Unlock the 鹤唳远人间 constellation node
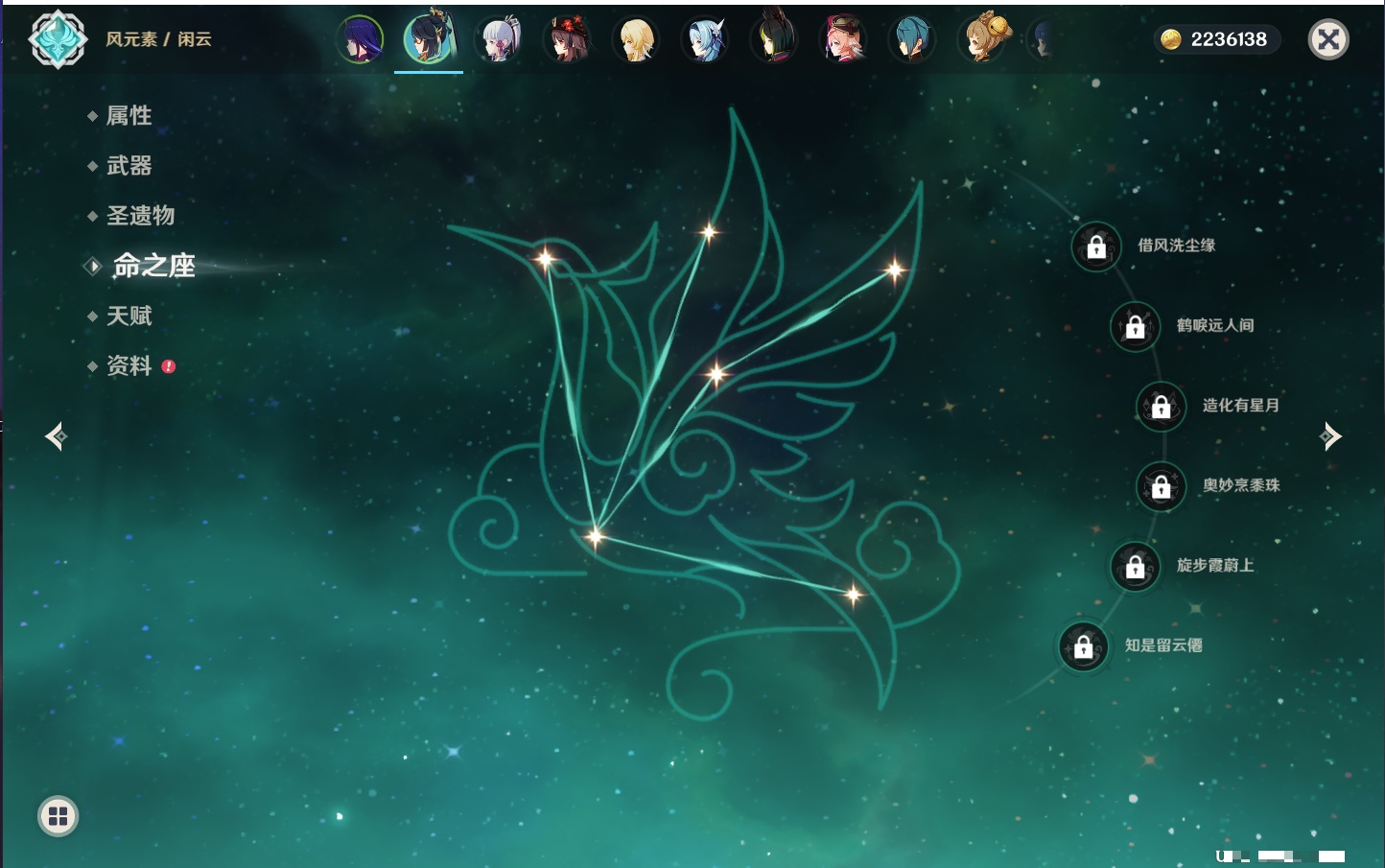 point(1136,326)
